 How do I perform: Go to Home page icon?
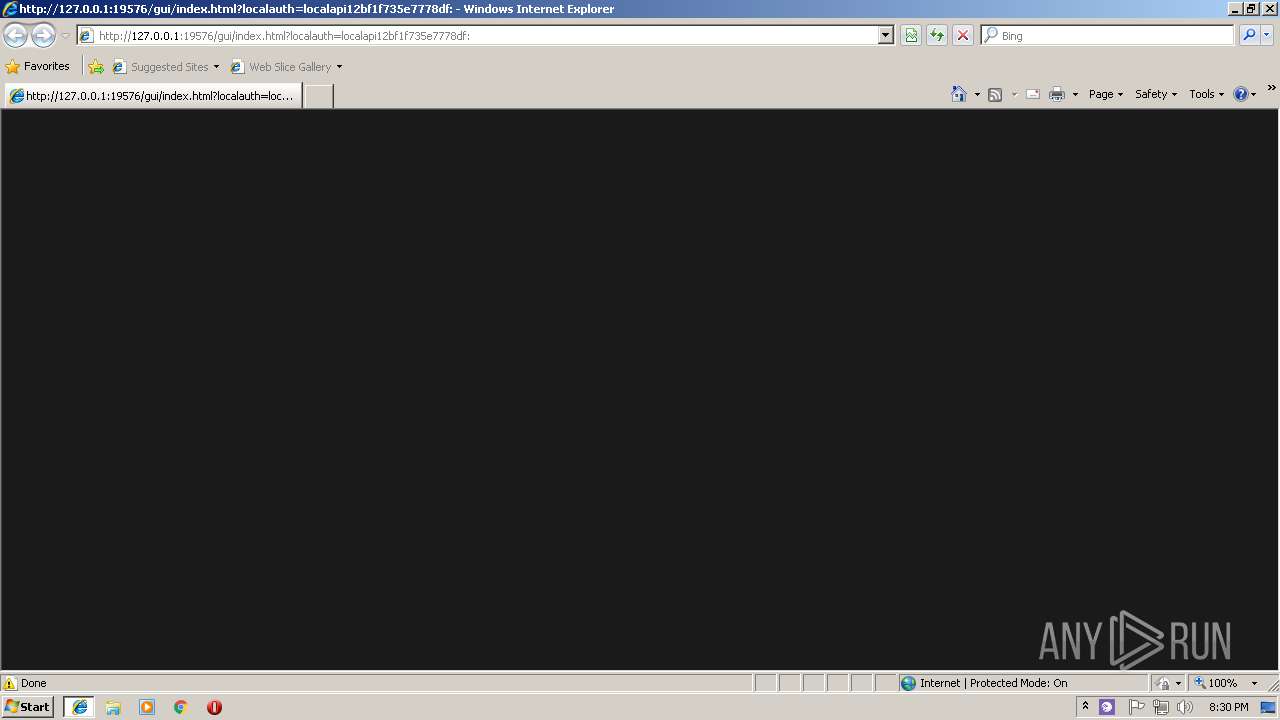(959, 94)
